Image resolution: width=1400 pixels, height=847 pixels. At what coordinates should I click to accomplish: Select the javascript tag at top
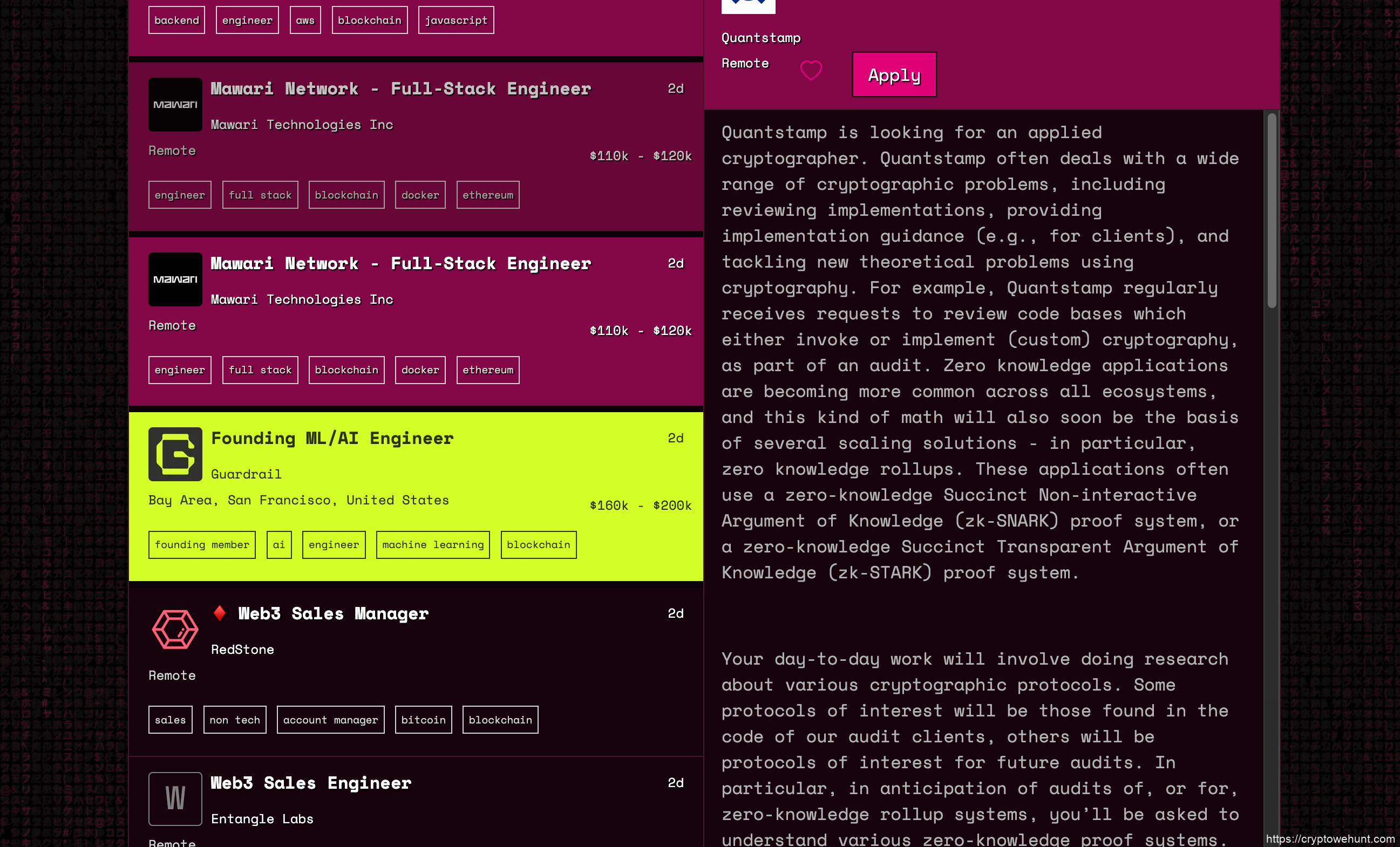456,21
